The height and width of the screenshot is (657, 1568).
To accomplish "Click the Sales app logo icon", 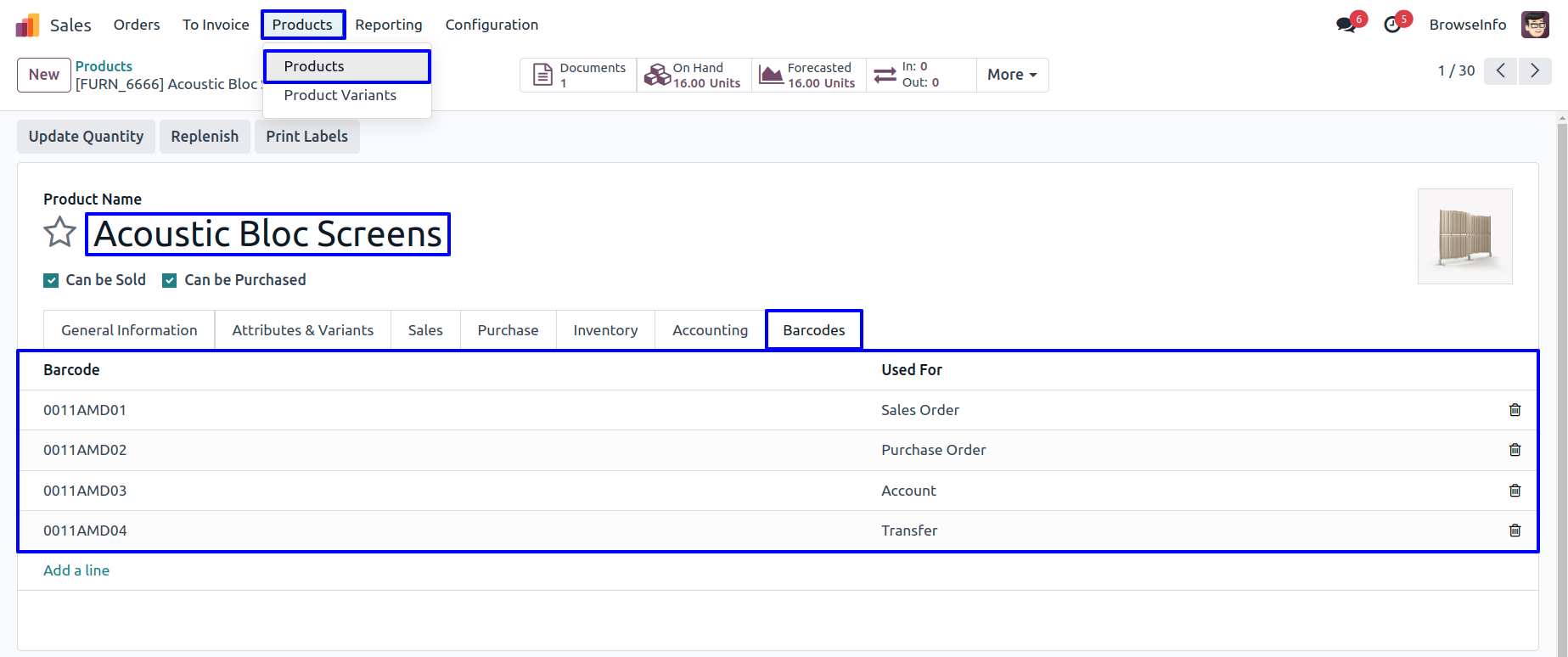I will click(x=27, y=25).
